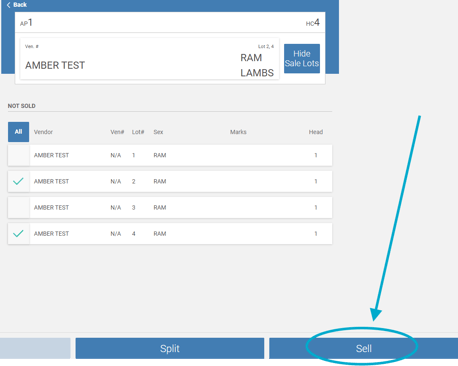Click the Marks column header
The height and width of the screenshot is (366, 458).
pos(238,132)
